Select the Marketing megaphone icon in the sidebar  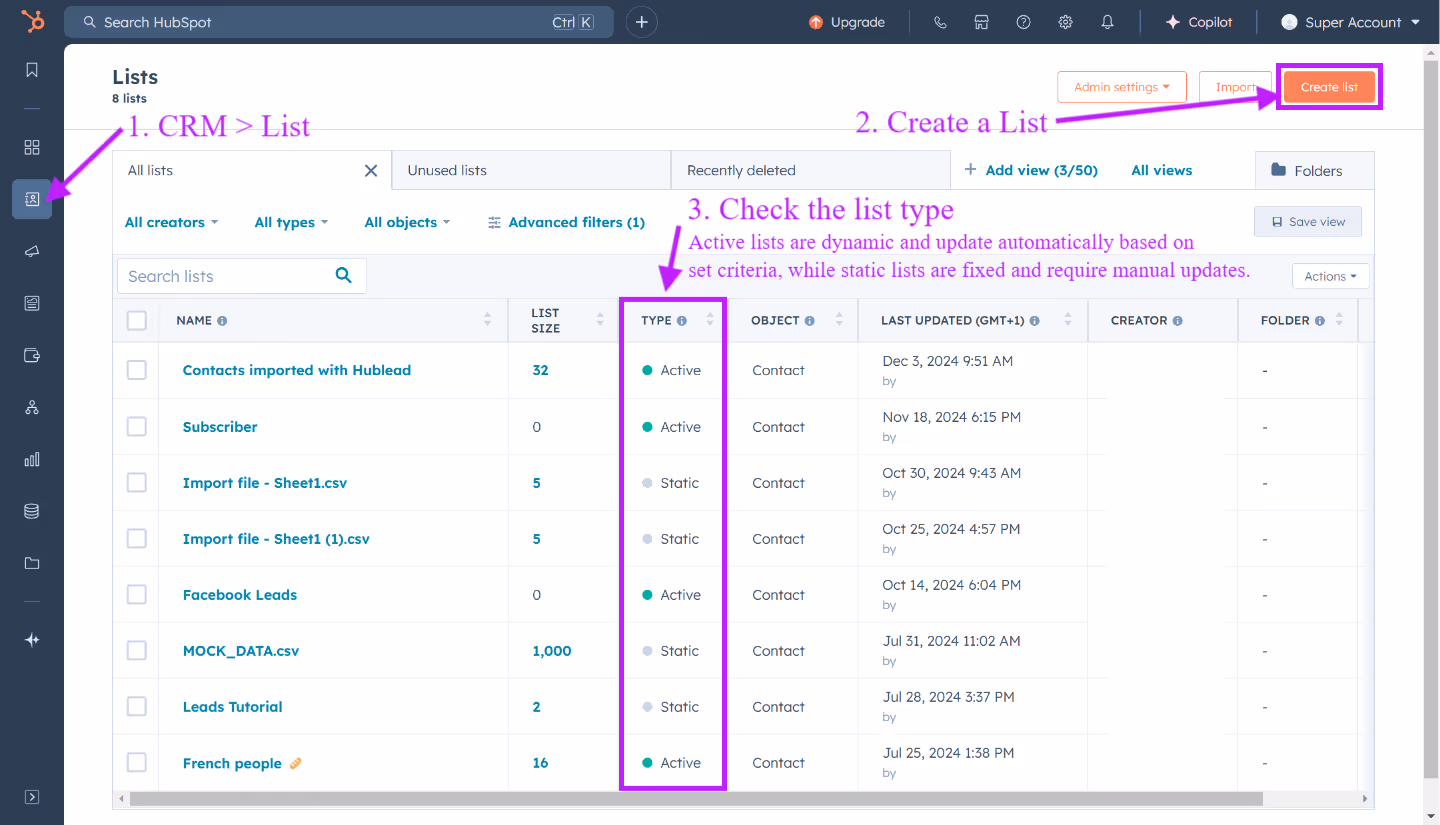coord(31,251)
